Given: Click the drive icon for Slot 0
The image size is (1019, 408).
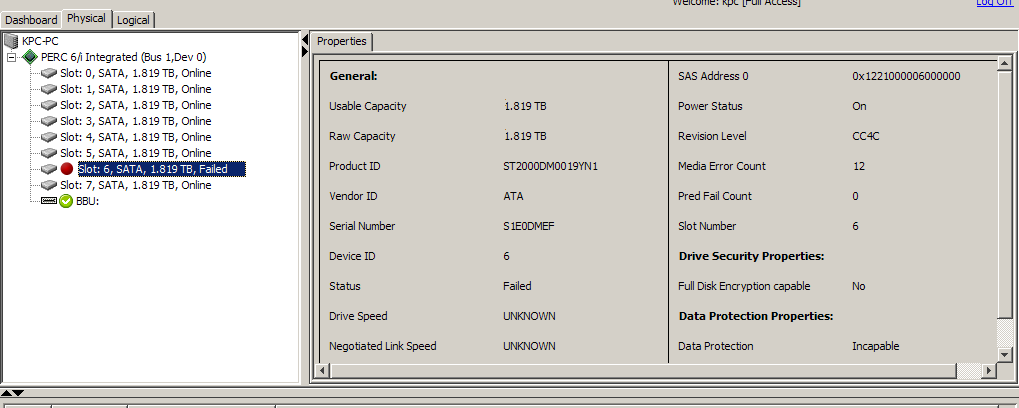Looking at the screenshot, I should (x=49, y=73).
